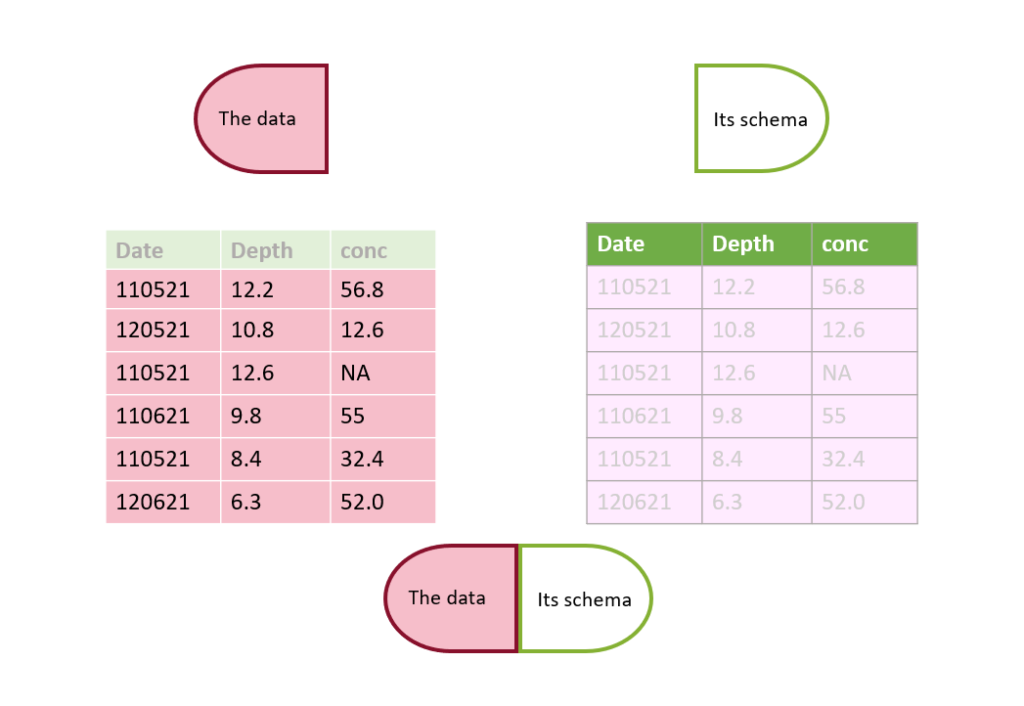Select the faded '110621' cell in the right table
Screen dimensions: 1024x706
point(645,416)
